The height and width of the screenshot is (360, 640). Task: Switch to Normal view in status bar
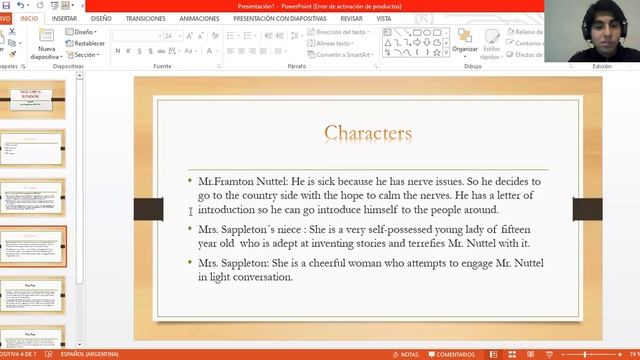coord(493,354)
